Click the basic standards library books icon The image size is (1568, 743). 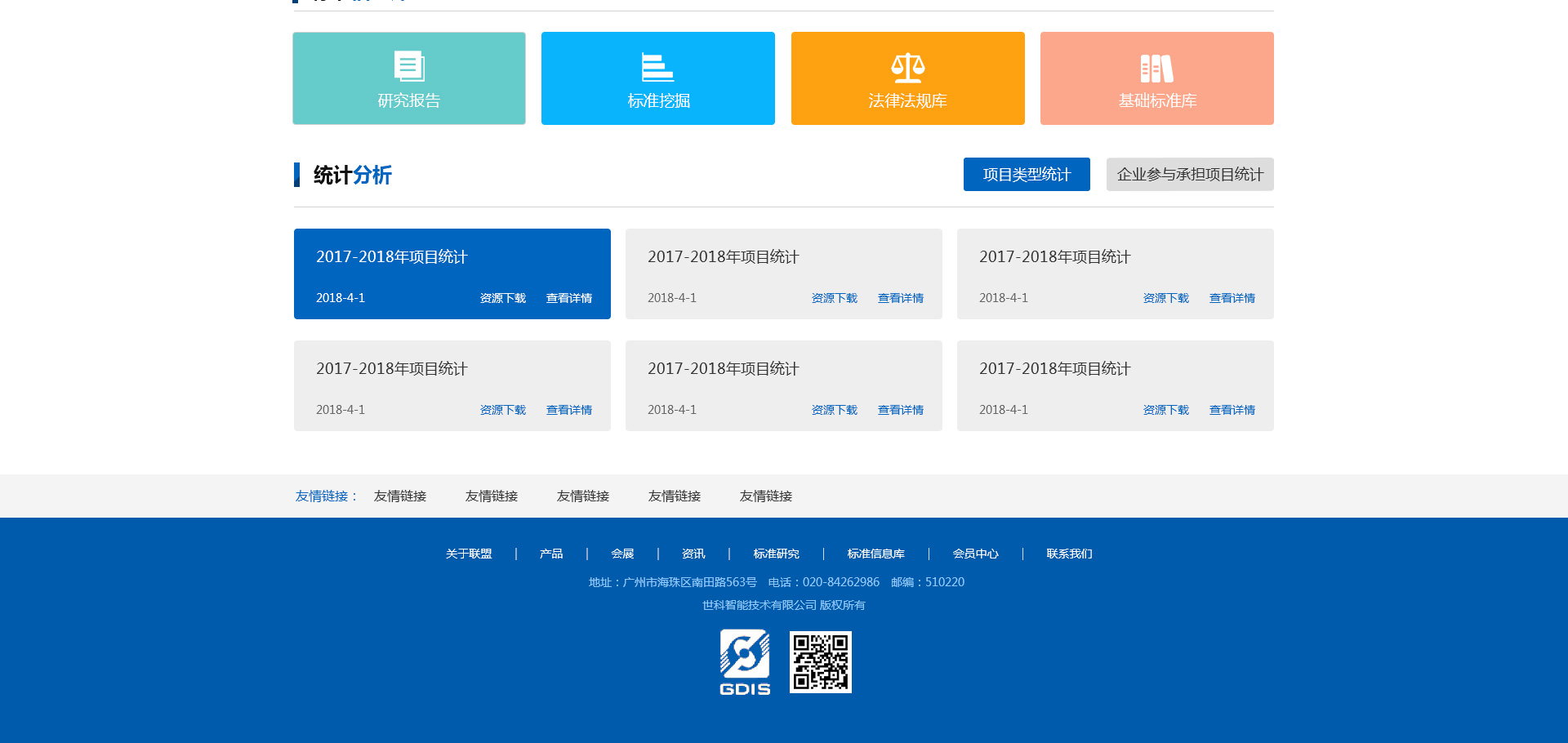coord(1156,69)
